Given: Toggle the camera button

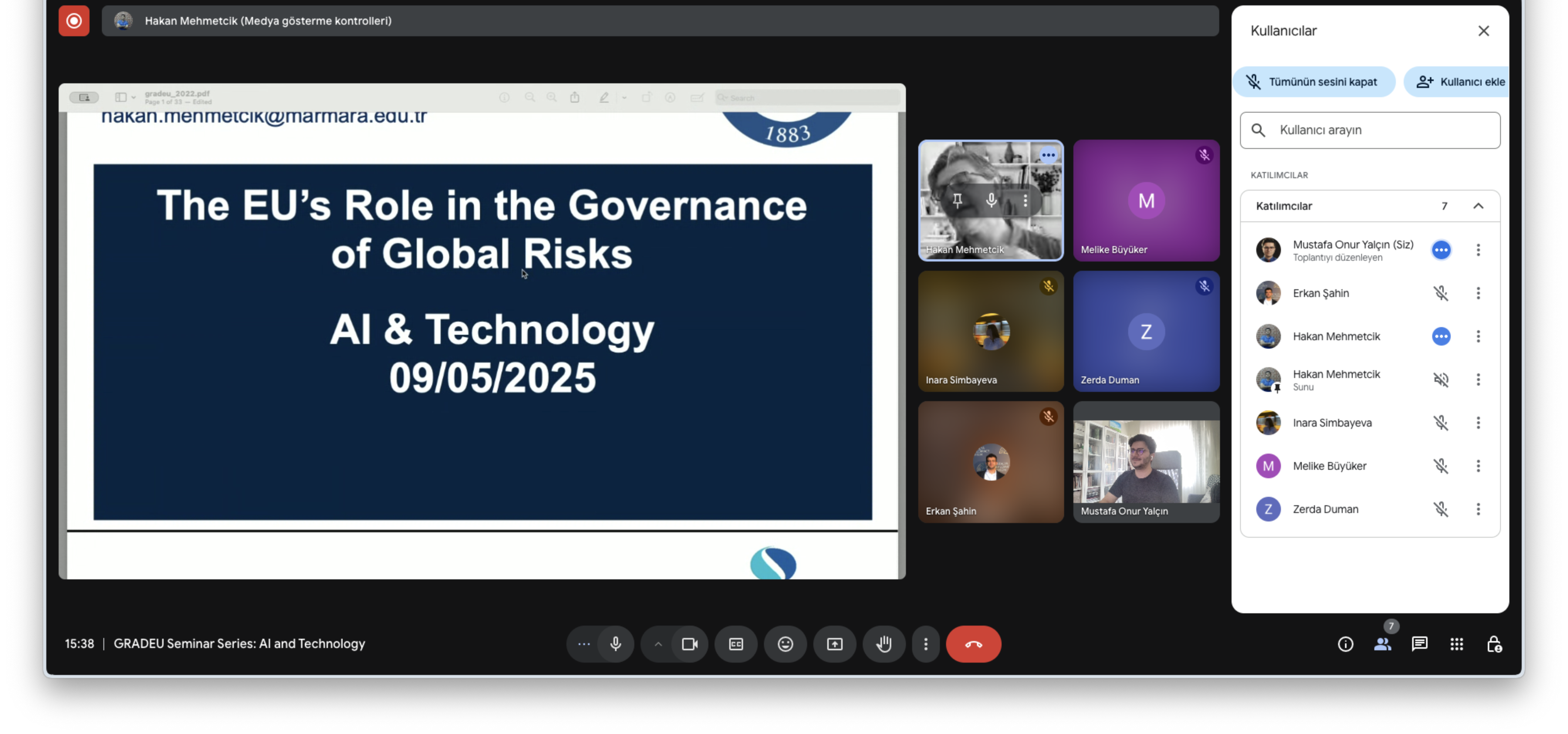Looking at the screenshot, I should click(689, 644).
